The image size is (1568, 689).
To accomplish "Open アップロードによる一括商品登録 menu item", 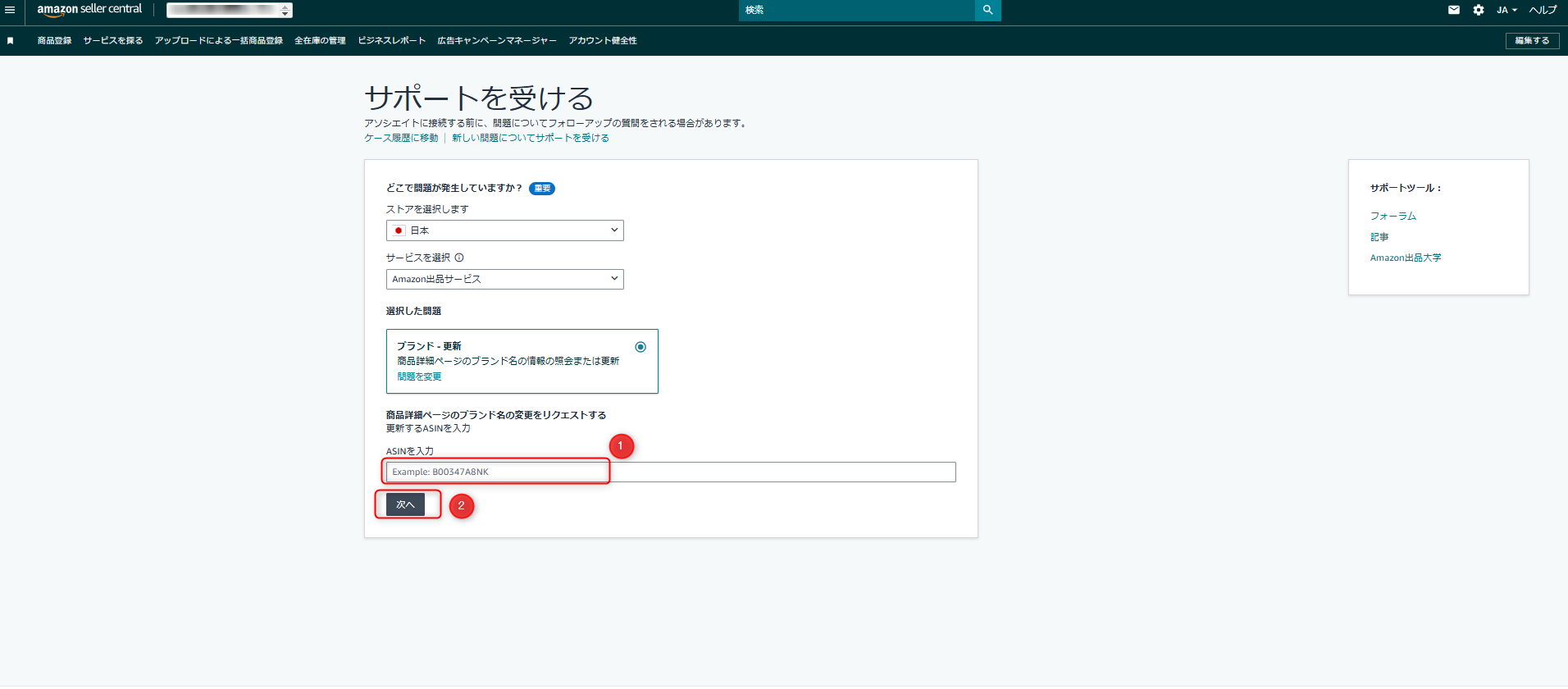I will point(219,40).
